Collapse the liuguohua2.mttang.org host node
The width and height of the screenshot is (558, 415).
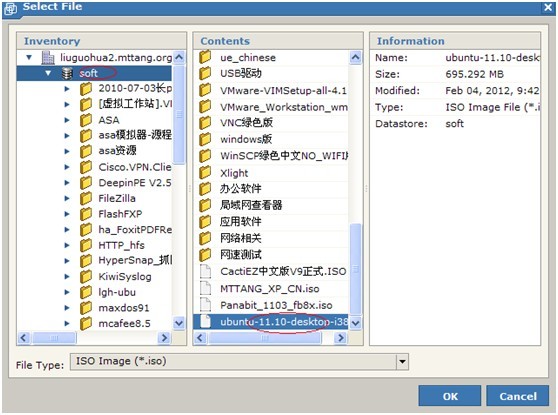pos(29,57)
